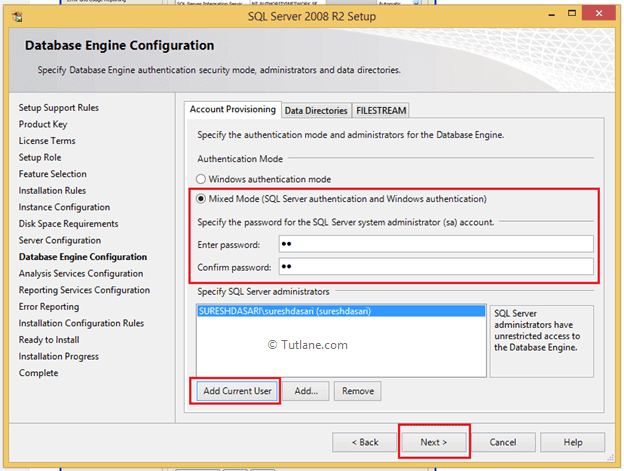Click the Confirm password field
This screenshot has width=624, height=471.
436,267
